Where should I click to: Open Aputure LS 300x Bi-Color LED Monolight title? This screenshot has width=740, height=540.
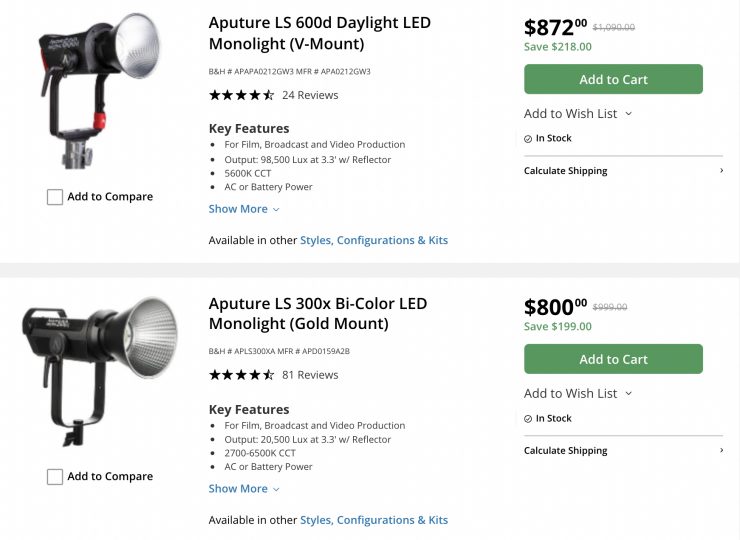(x=318, y=313)
